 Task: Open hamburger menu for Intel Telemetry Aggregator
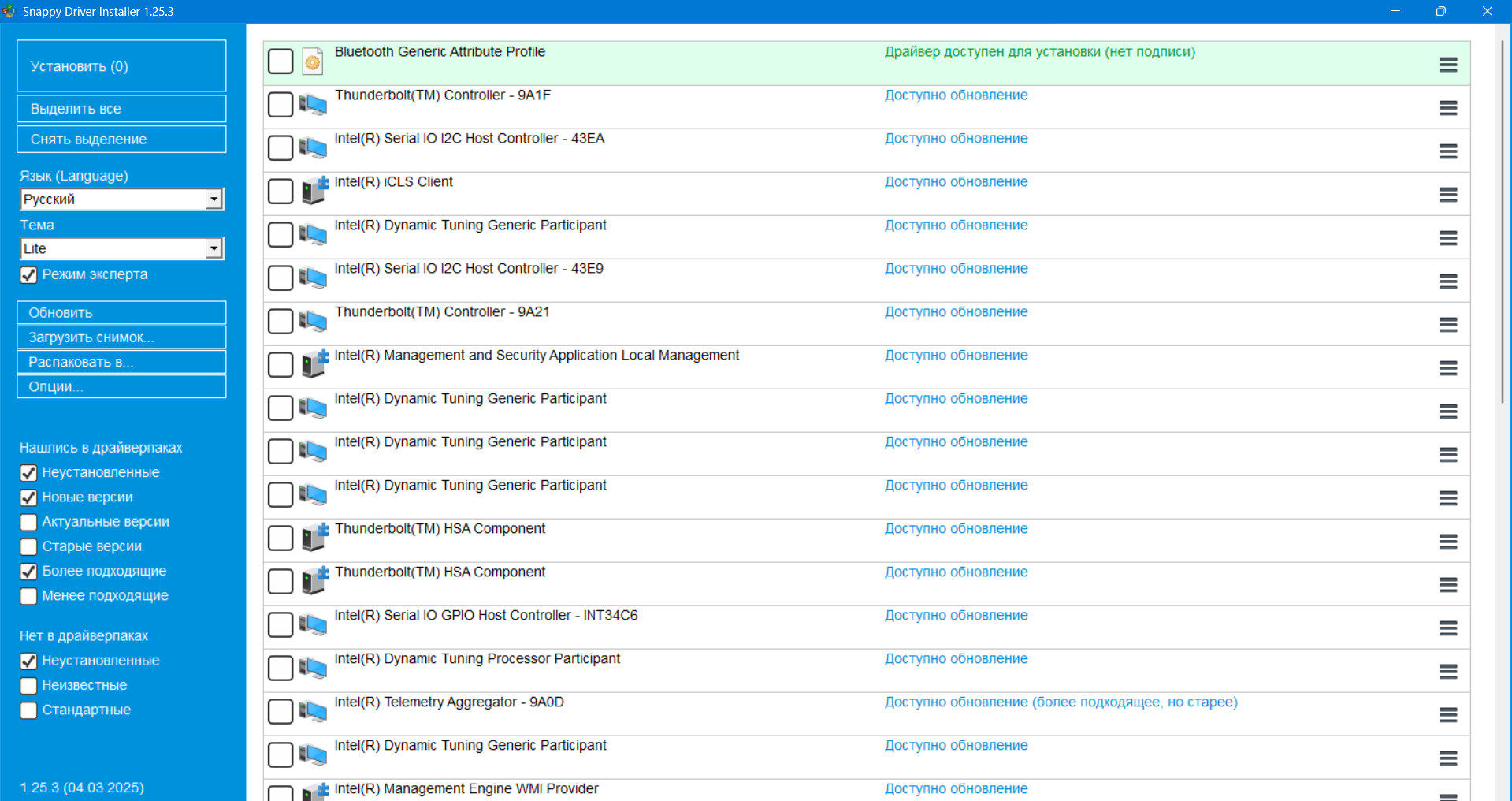(x=1447, y=715)
